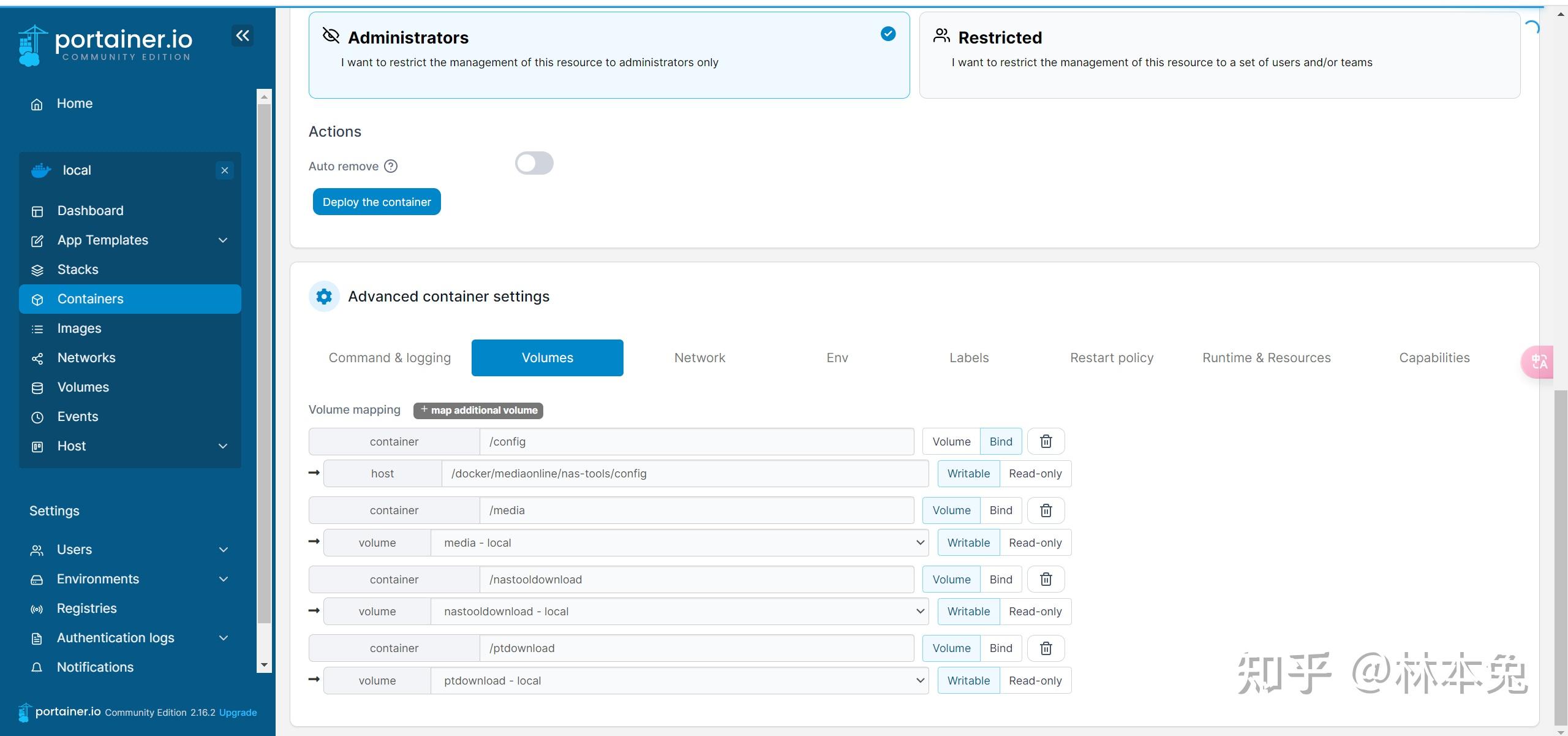The image size is (1568, 736).
Task: Toggle the Auto remove switch
Action: point(533,164)
